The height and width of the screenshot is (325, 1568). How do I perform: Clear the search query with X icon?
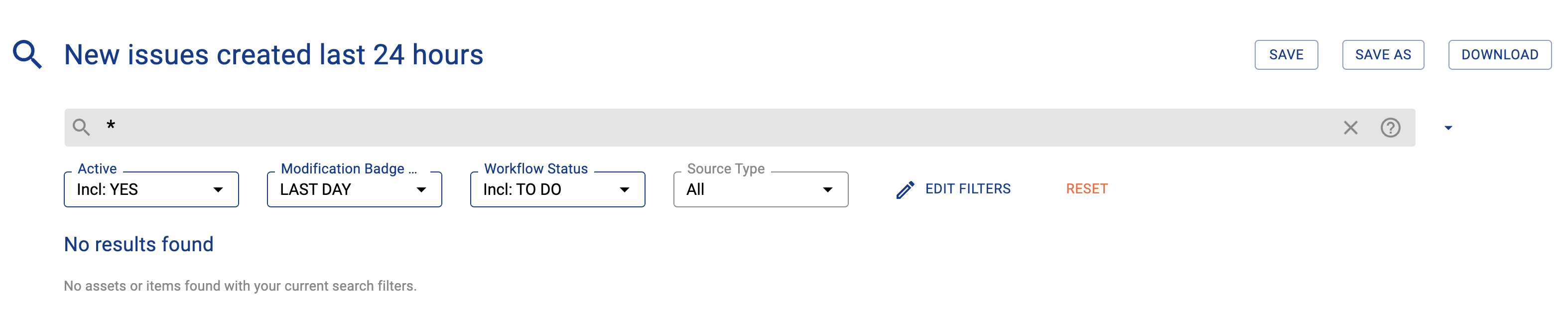1350,128
